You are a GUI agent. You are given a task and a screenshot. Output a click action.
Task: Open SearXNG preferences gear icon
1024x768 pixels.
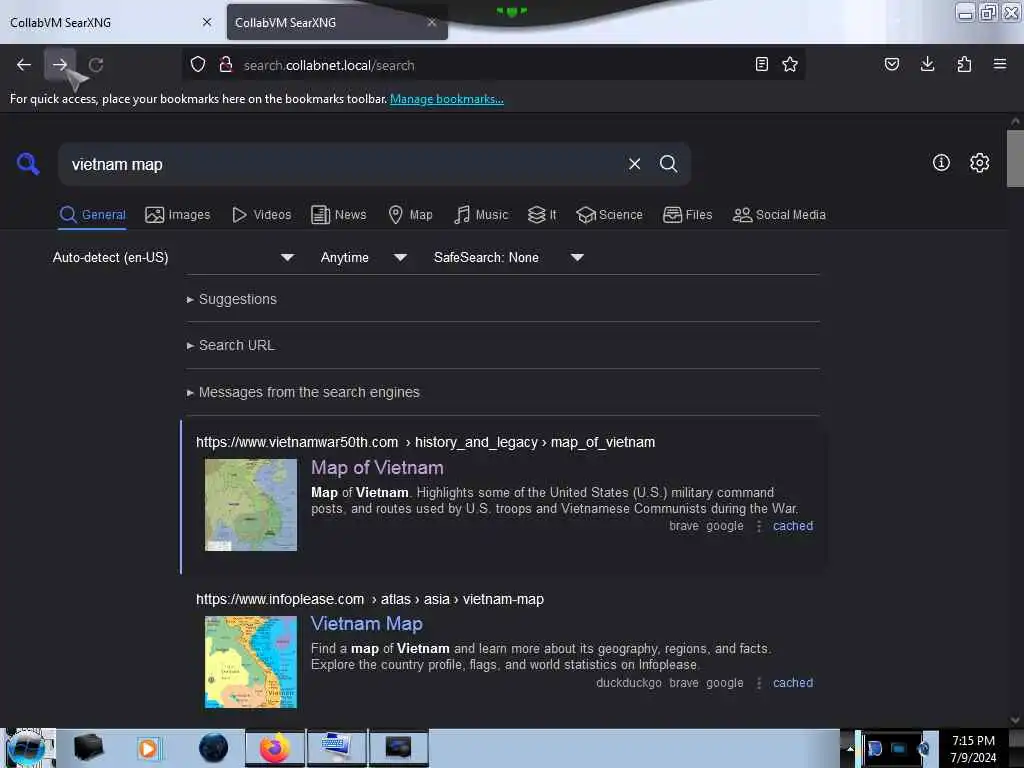(x=979, y=163)
